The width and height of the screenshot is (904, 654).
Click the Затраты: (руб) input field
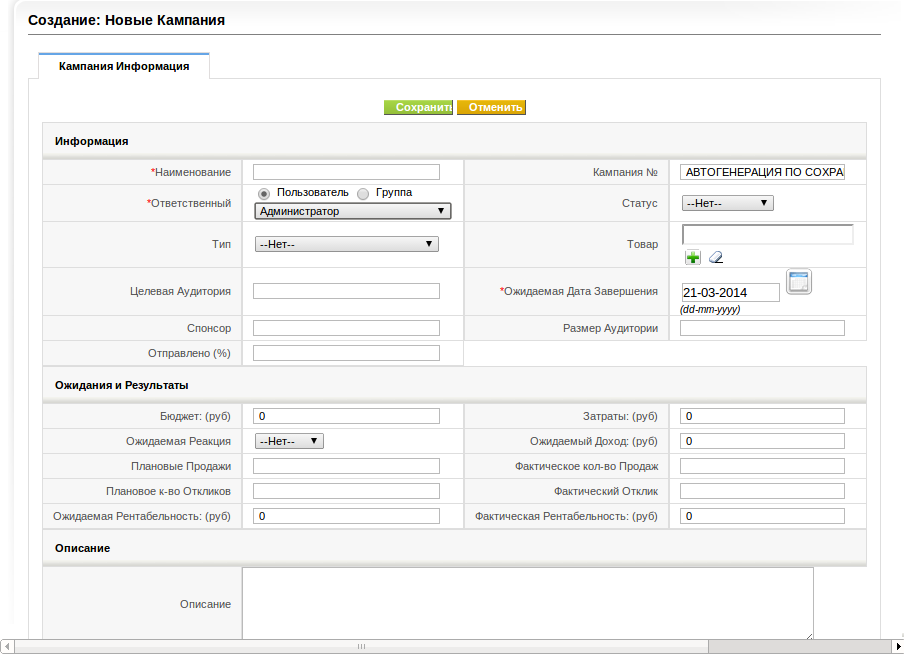(762, 416)
